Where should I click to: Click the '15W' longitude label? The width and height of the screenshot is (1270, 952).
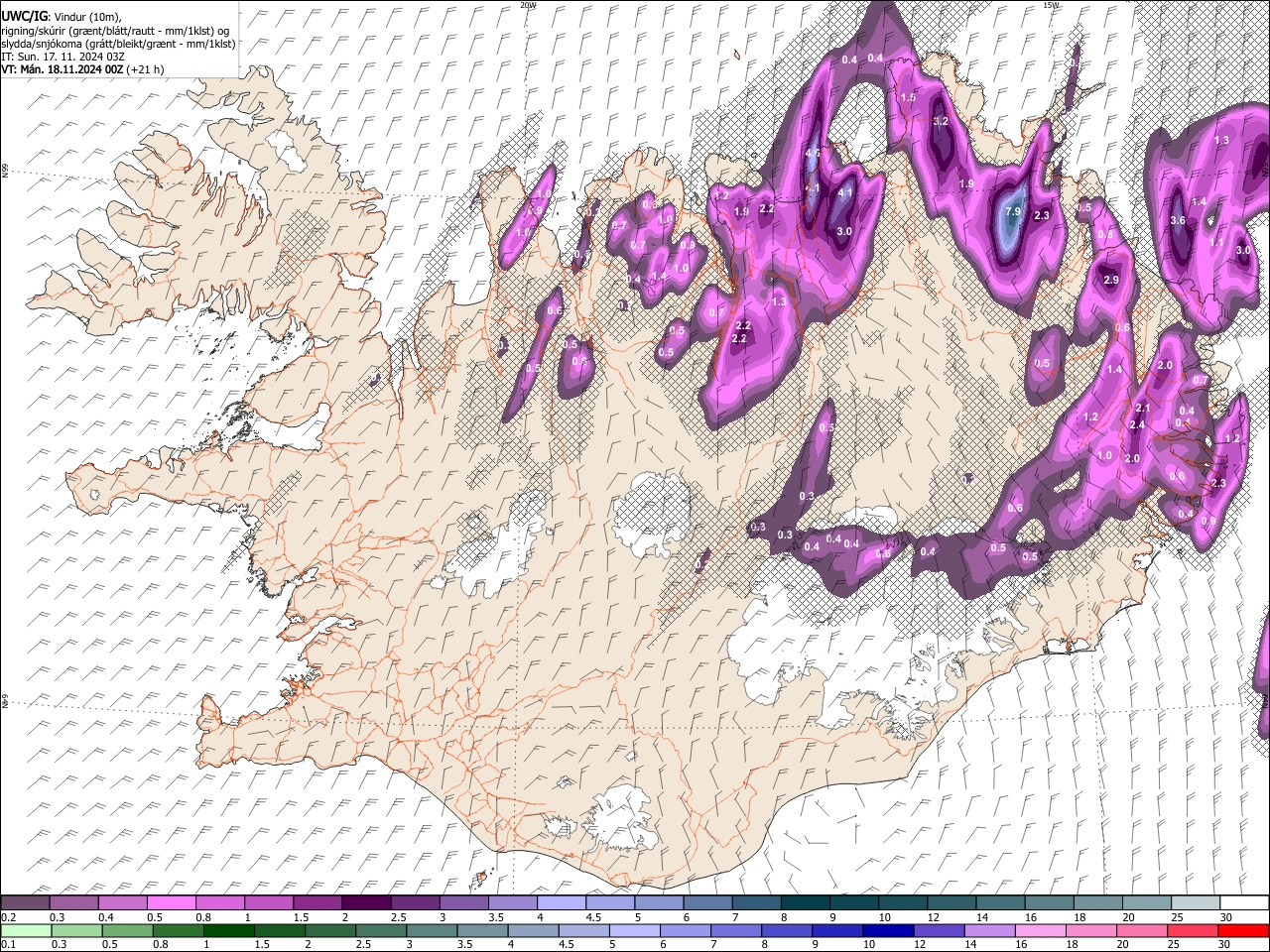(x=1051, y=5)
